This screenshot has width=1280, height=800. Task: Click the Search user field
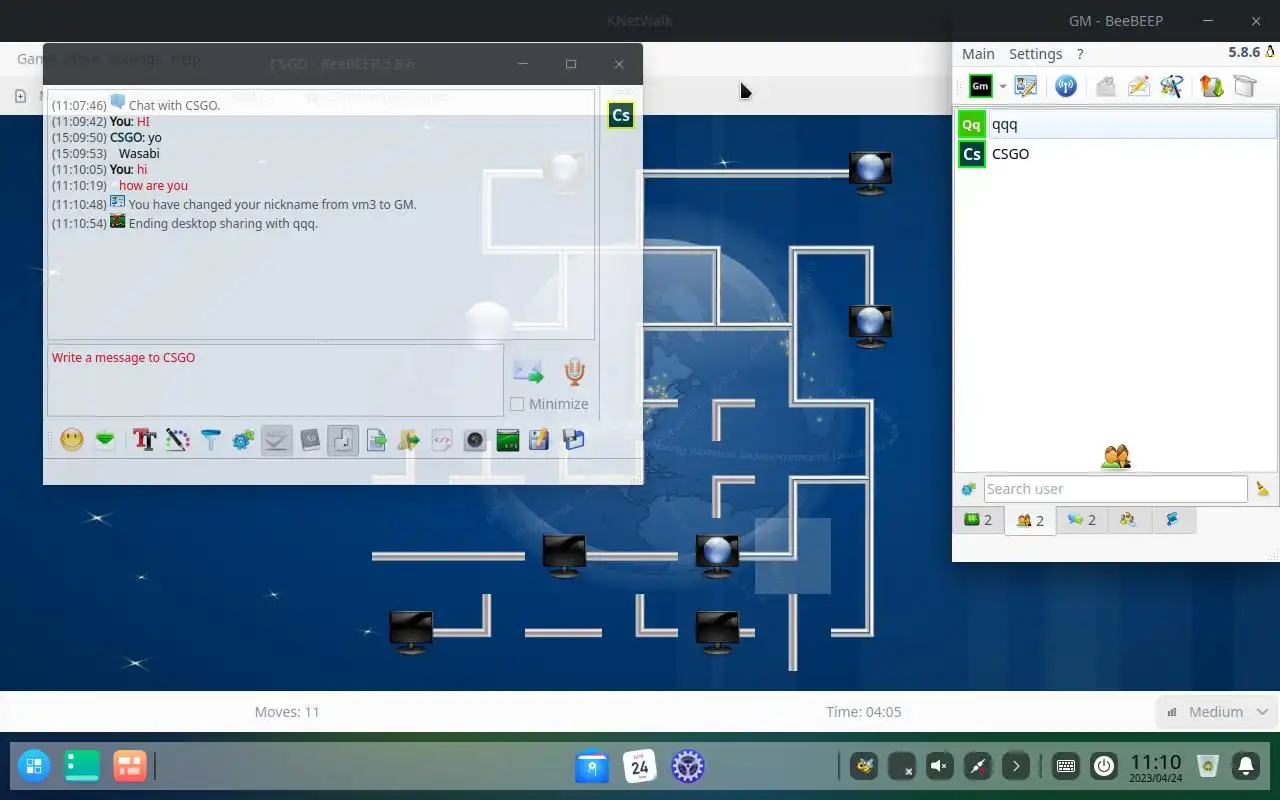tap(1115, 489)
